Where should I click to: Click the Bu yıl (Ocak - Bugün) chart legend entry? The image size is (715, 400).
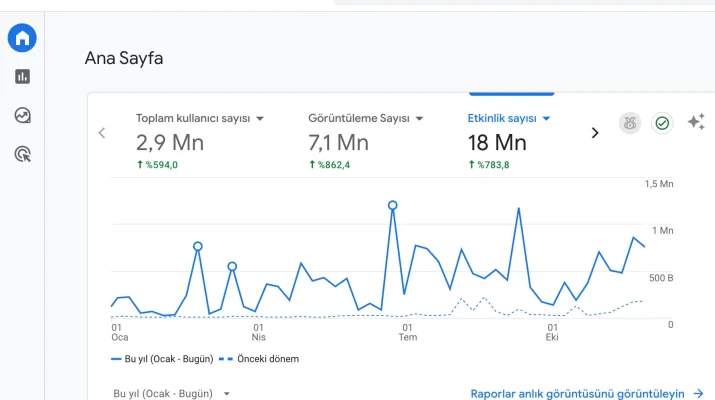click(161, 358)
